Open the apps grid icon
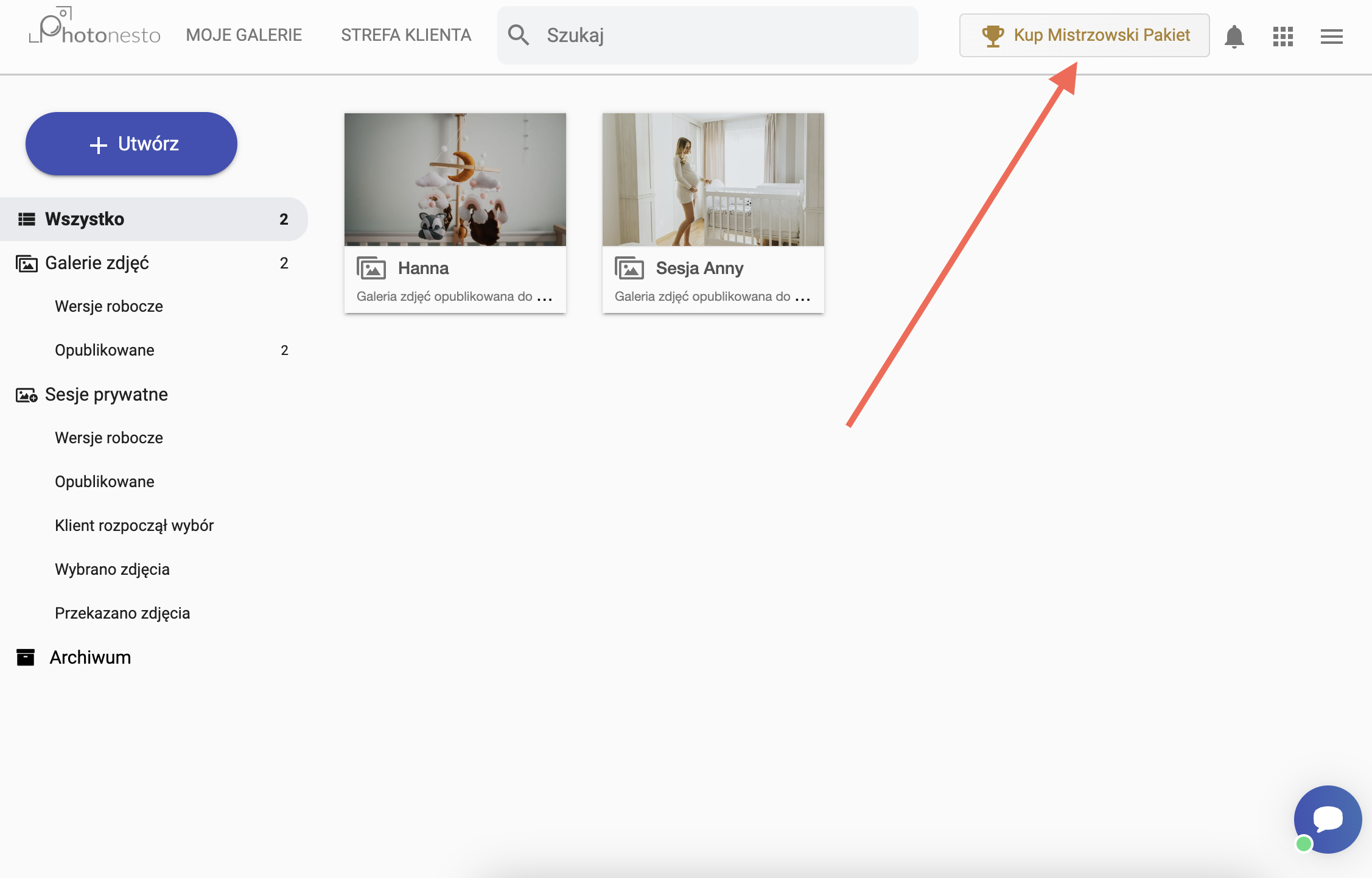This screenshot has height=878, width=1372. pyautogui.click(x=1283, y=37)
